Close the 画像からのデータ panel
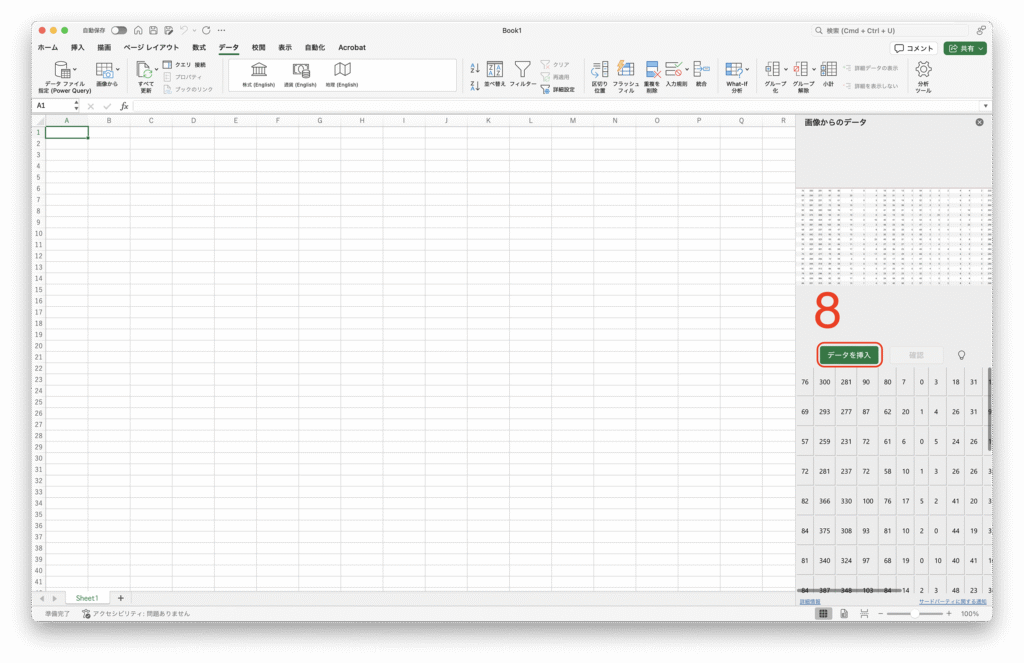The width and height of the screenshot is (1024, 663). (980, 122)
